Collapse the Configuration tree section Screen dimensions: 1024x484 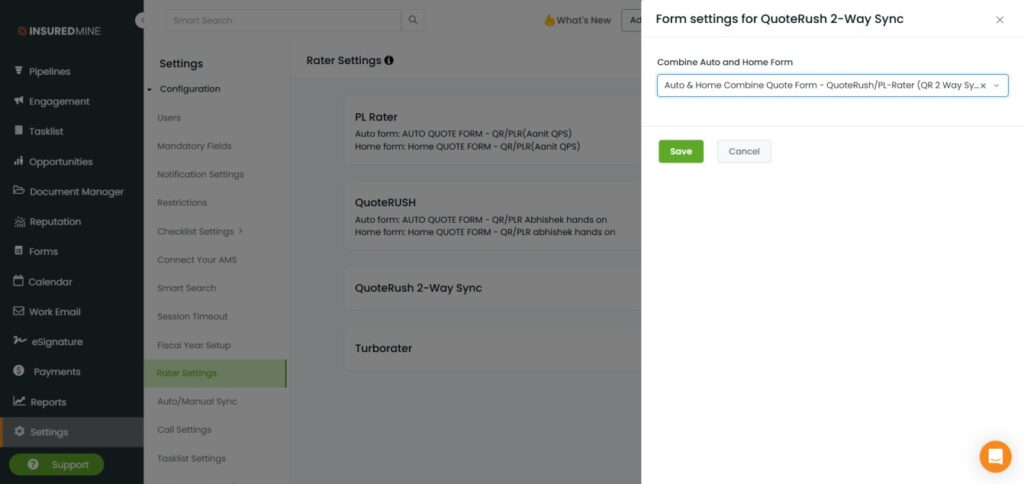[150, 89]
